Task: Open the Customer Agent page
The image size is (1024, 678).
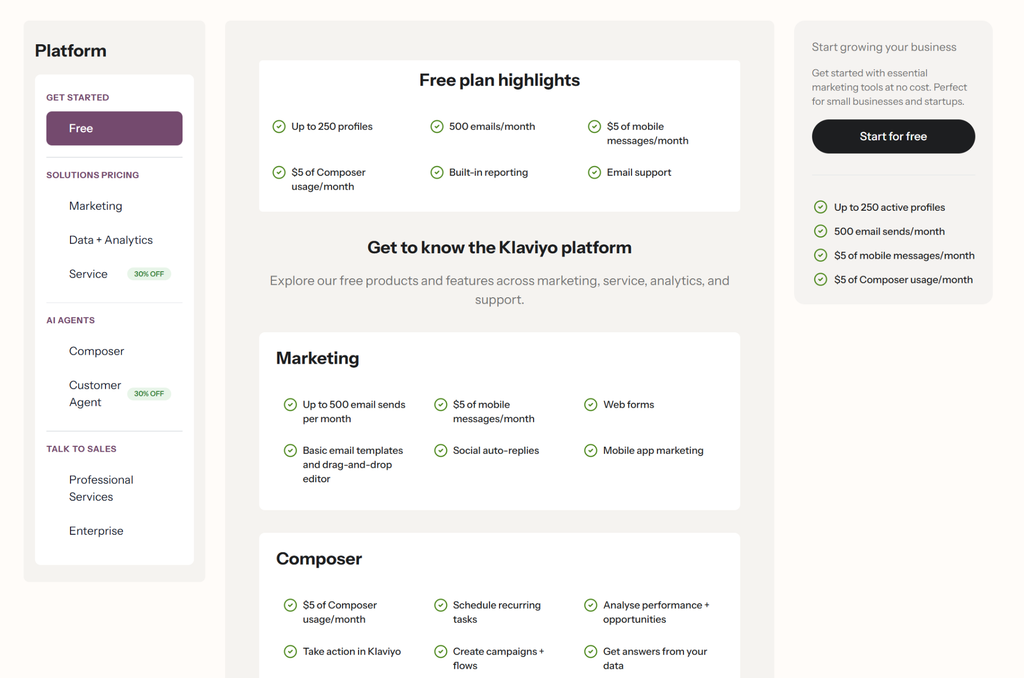Action: [95, 393]
